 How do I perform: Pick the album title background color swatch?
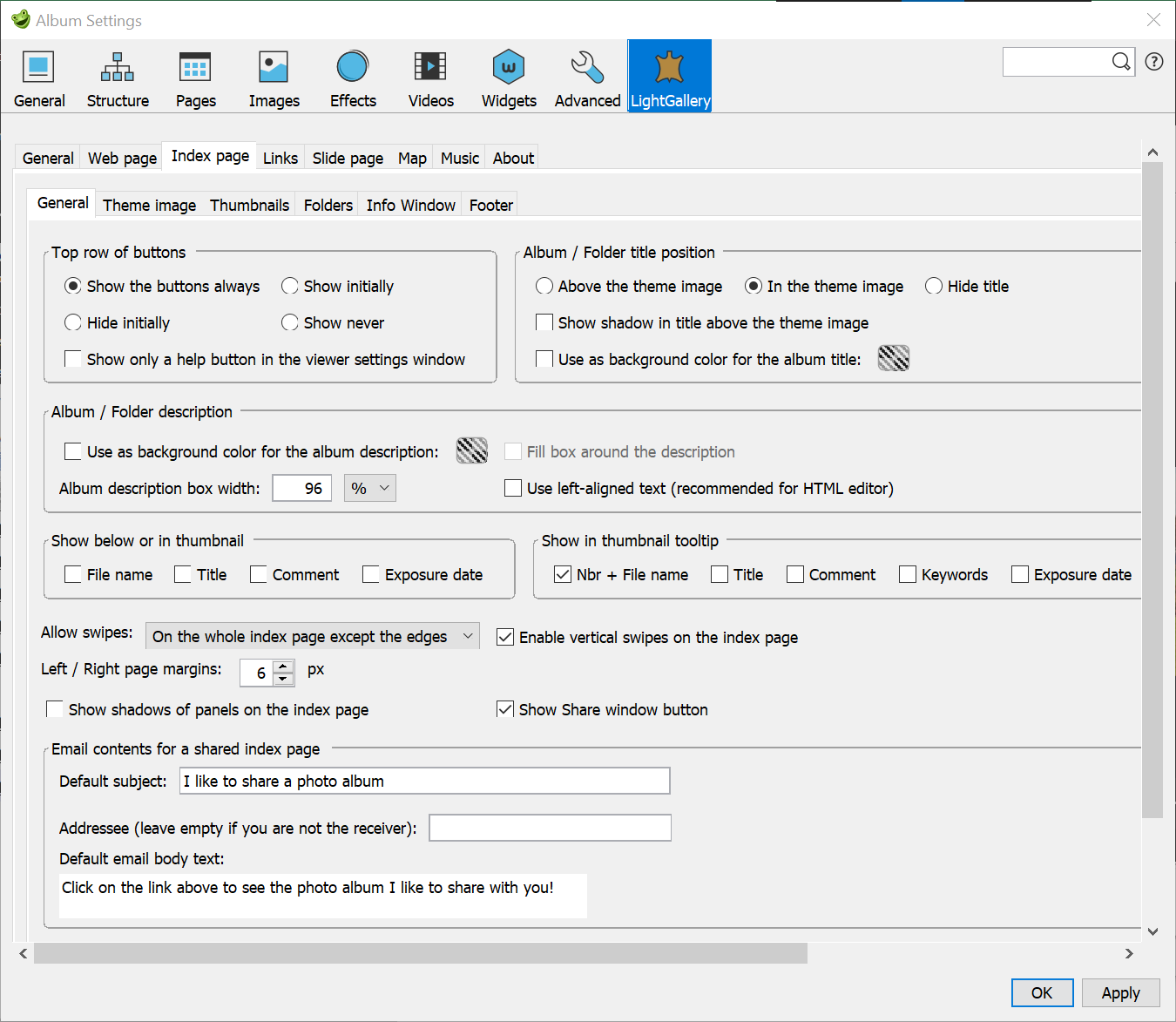pyautogui.click(x=893, y=358)
